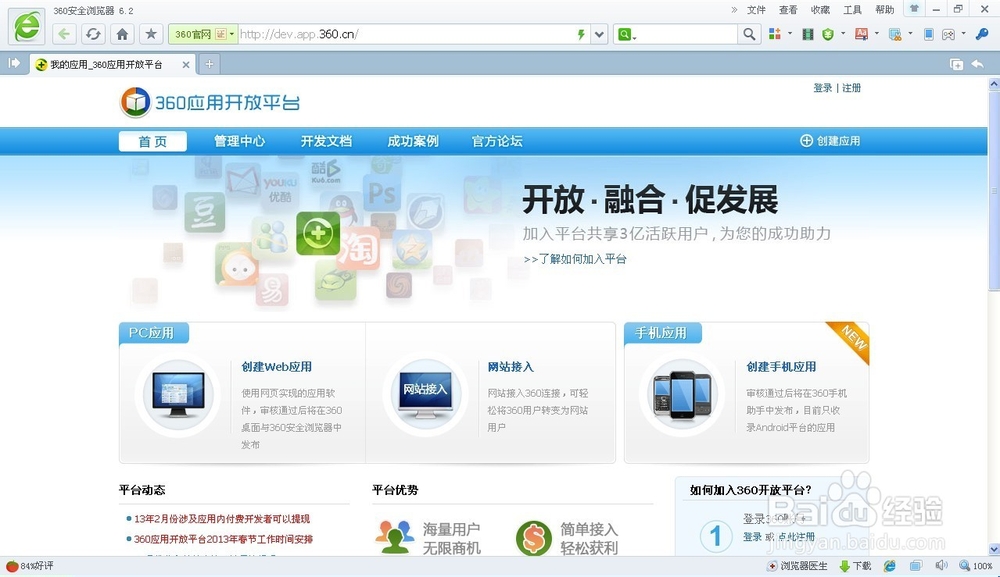Viewport: 1000px width, 577px height.
Task: Open 开发文档 in the nav bar
Action: pos(326,142)
